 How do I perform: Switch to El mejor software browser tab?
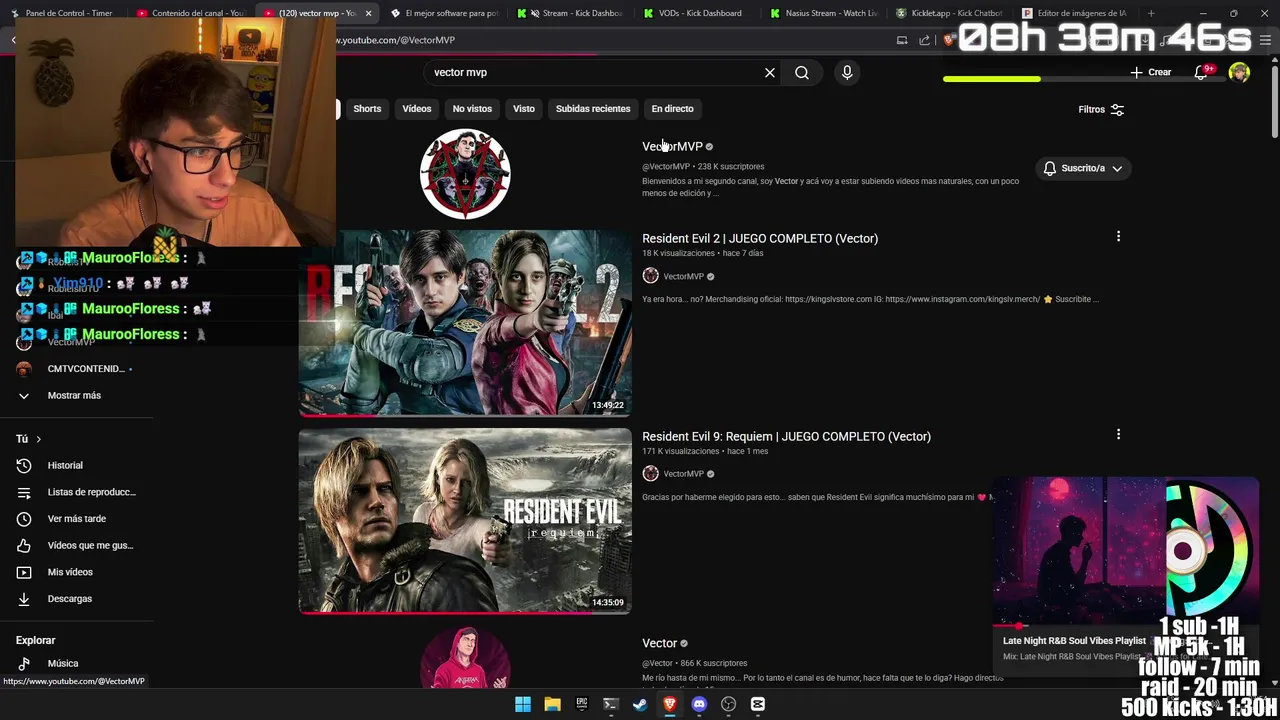click(x=445, y=13)
